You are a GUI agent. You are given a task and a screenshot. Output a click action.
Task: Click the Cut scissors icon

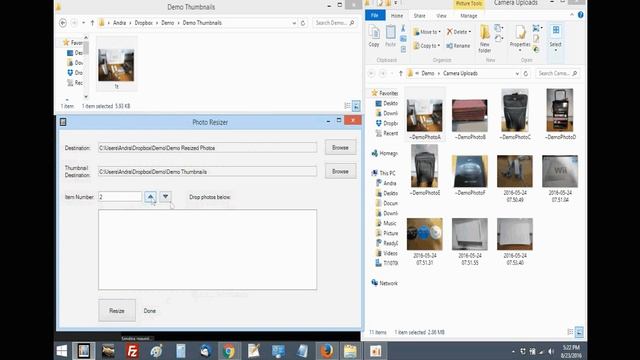coord(403,28)
